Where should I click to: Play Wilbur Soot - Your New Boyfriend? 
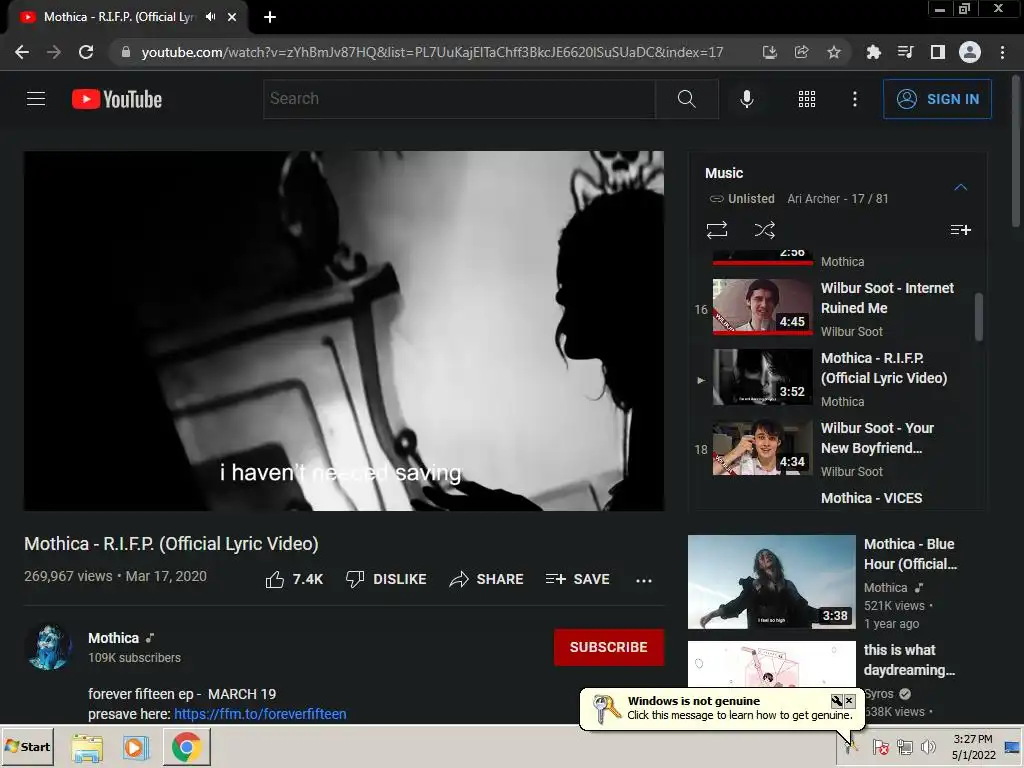(833, 449)
